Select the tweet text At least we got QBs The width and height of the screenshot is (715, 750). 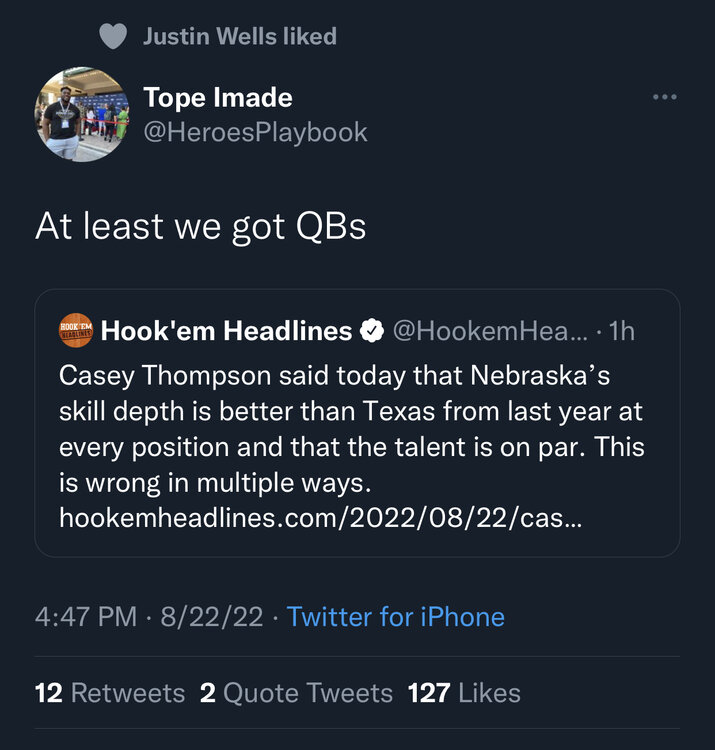[x=201, y=227]
